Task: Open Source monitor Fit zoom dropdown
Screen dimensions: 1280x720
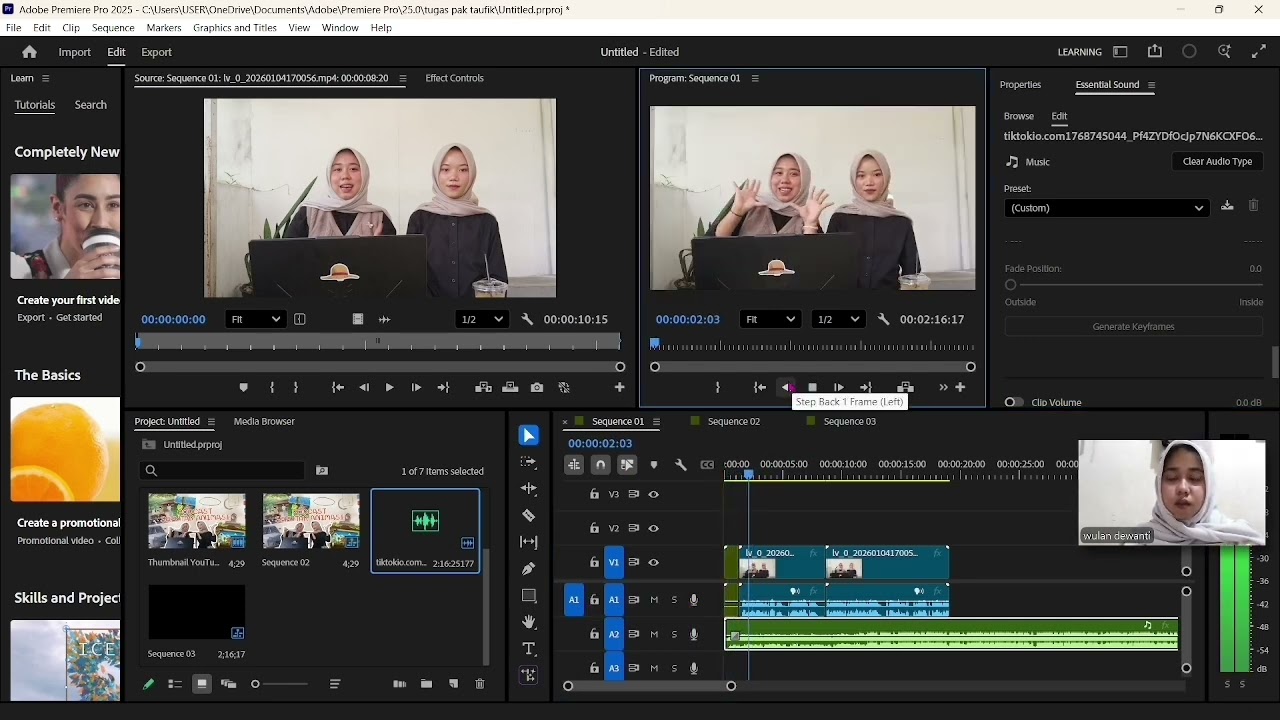Action: [256, 319]
